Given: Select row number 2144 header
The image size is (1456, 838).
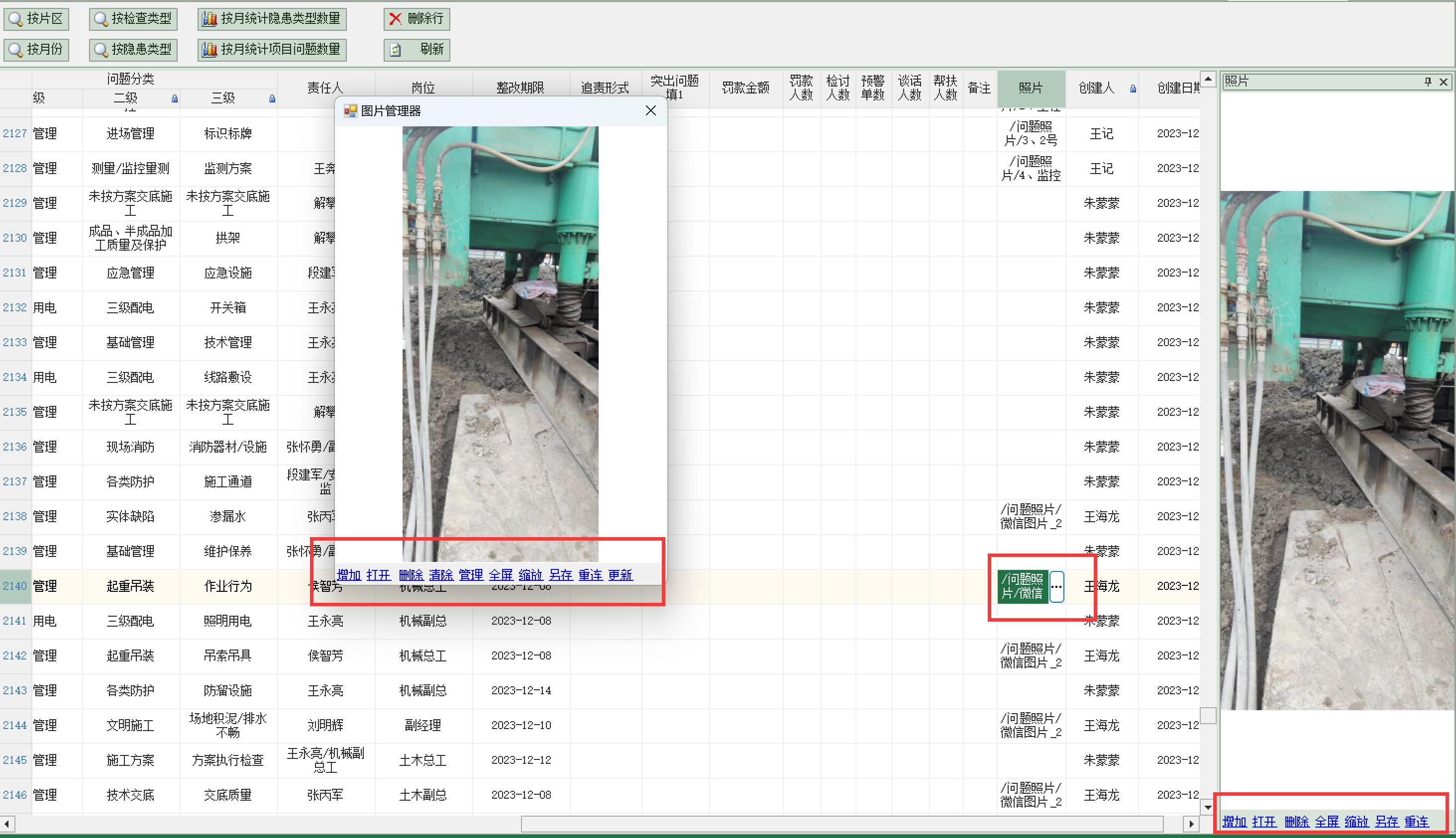Looking at the screenshot, I should tap(15, 725).
